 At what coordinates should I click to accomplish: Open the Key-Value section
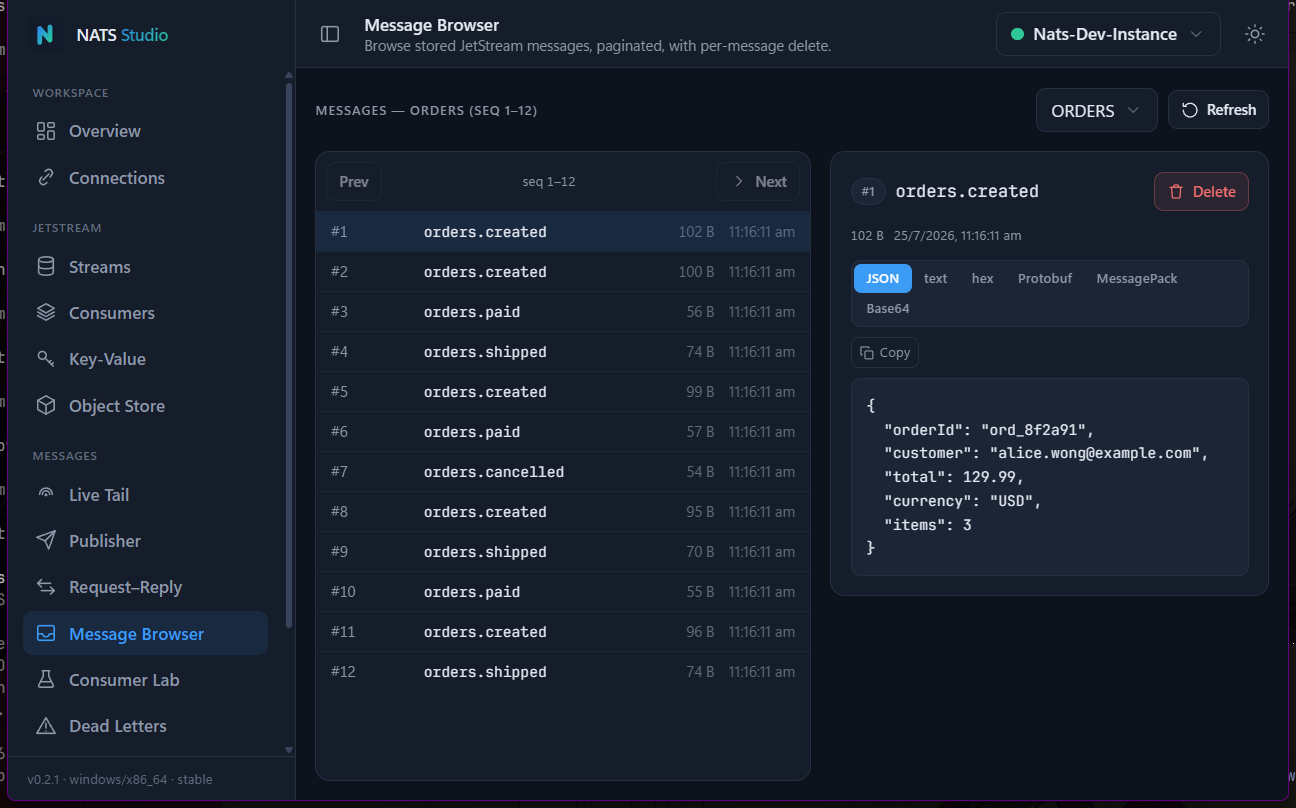(x=145, y=359)
